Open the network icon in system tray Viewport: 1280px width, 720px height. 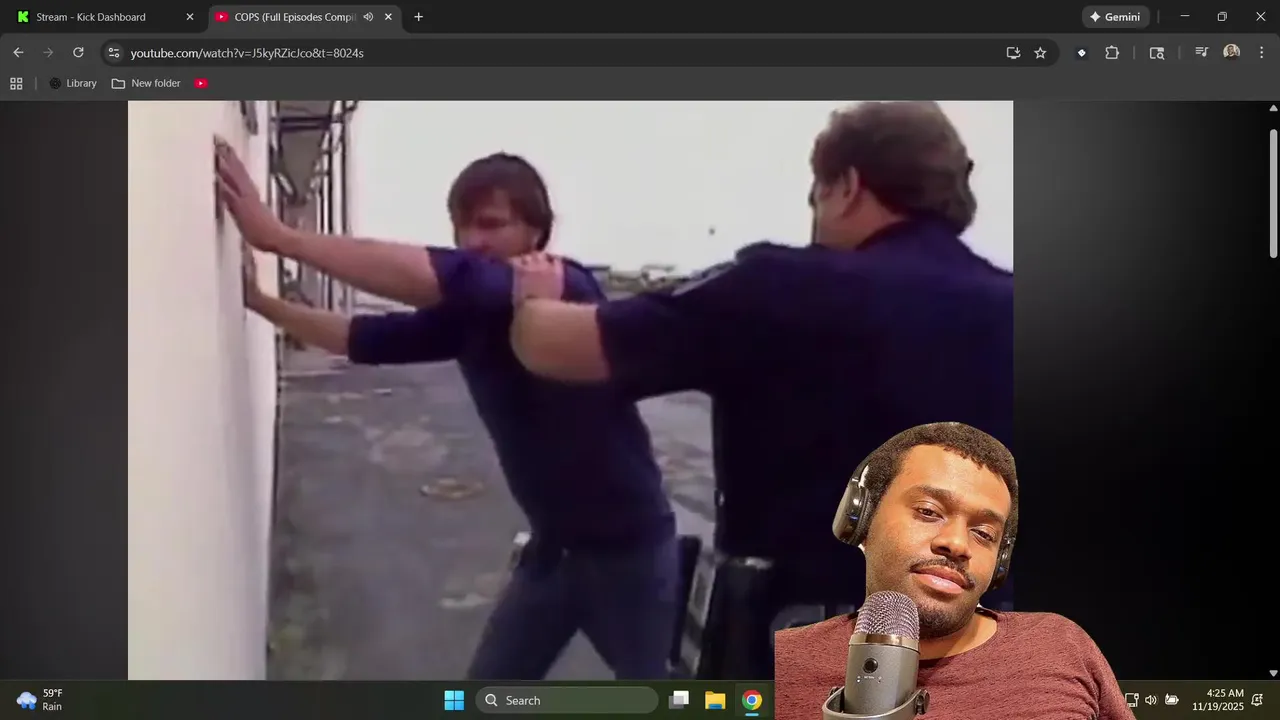(1131, 700)
